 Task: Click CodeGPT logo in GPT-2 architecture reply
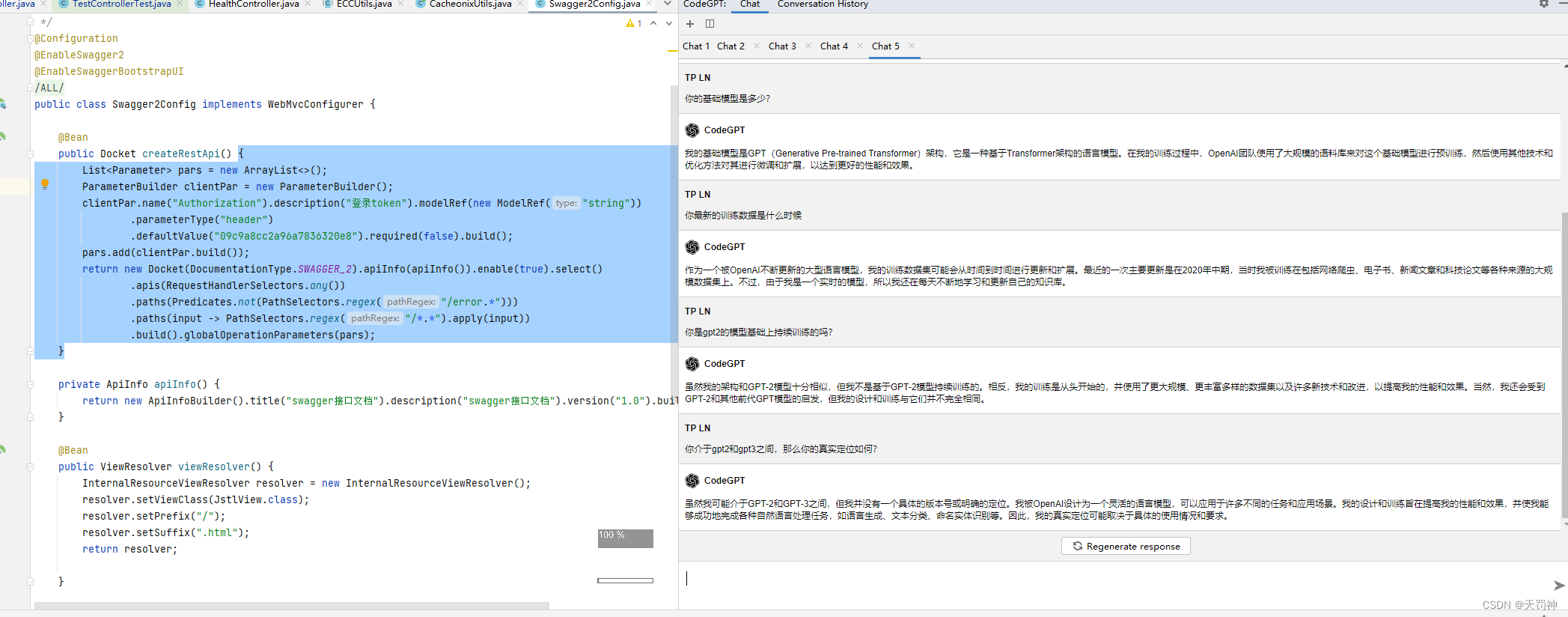click(692, 364)
